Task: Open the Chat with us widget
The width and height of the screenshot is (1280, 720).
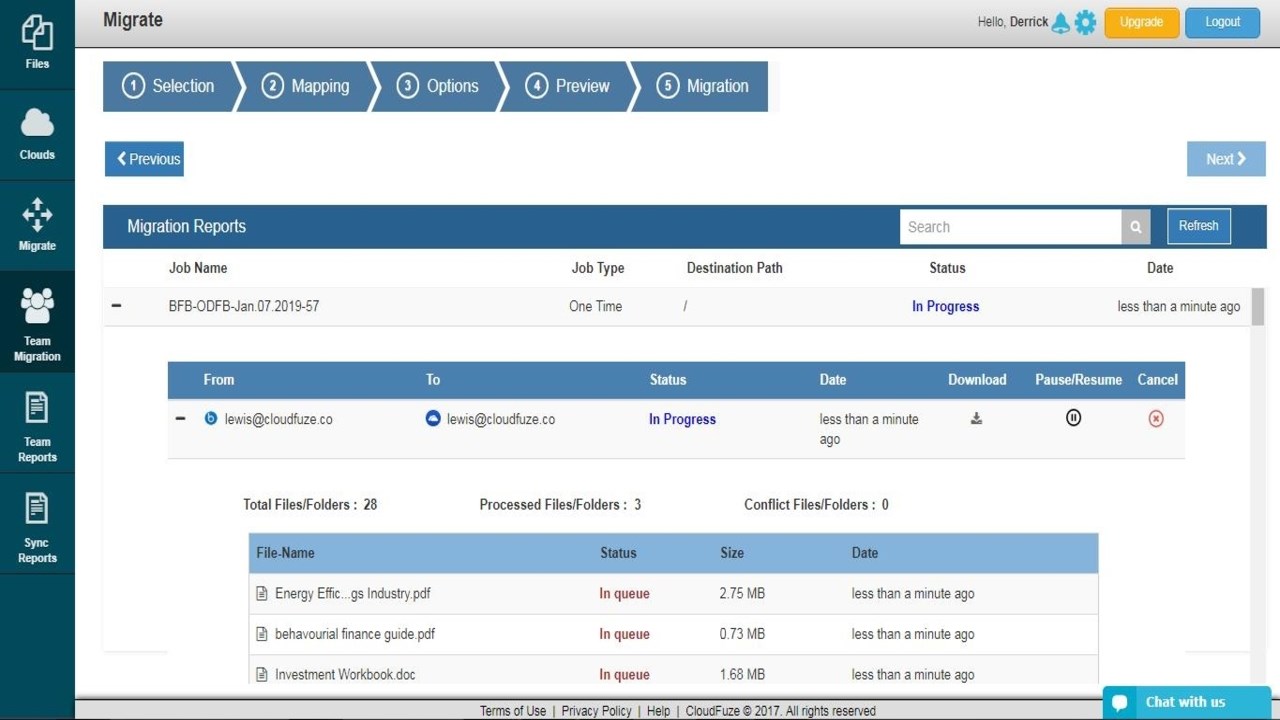Action: click(1186, 702)
